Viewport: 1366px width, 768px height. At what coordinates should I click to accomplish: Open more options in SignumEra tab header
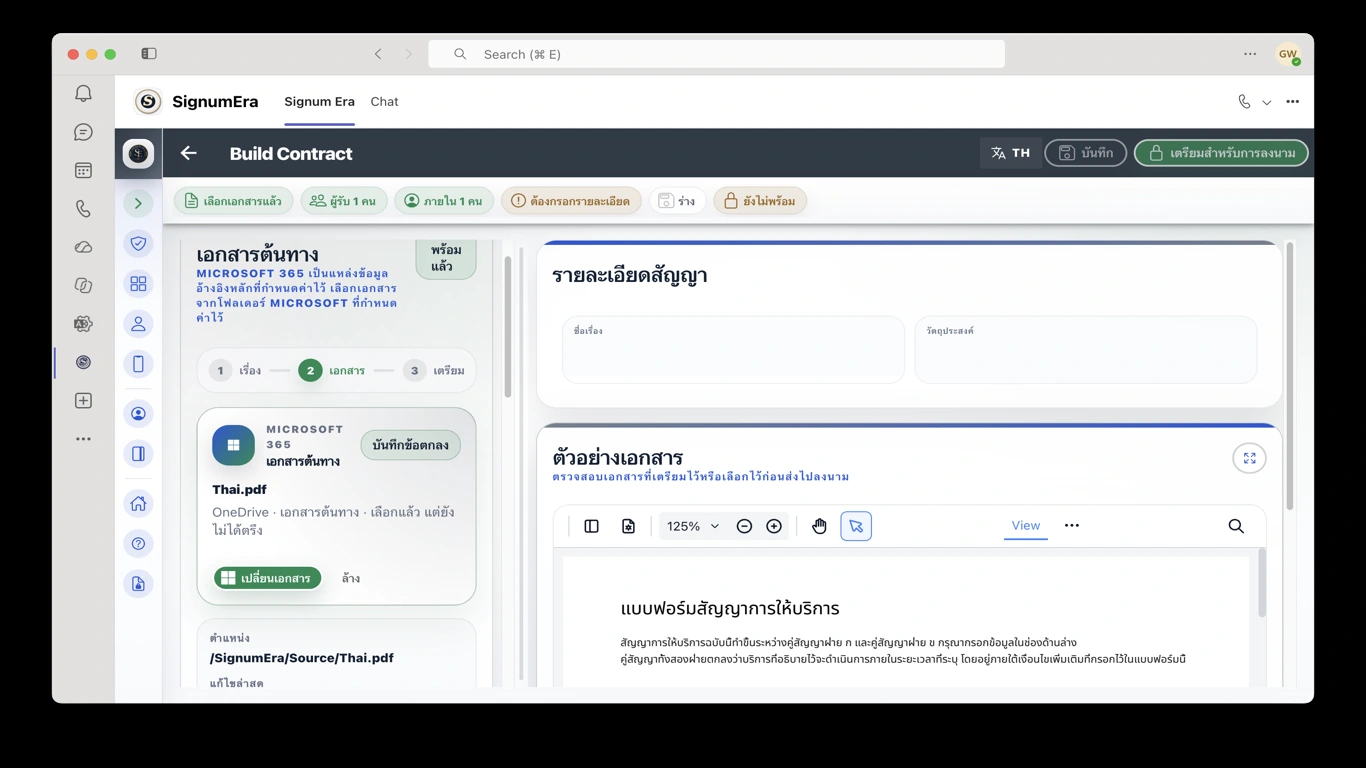tap(1293, 102)
